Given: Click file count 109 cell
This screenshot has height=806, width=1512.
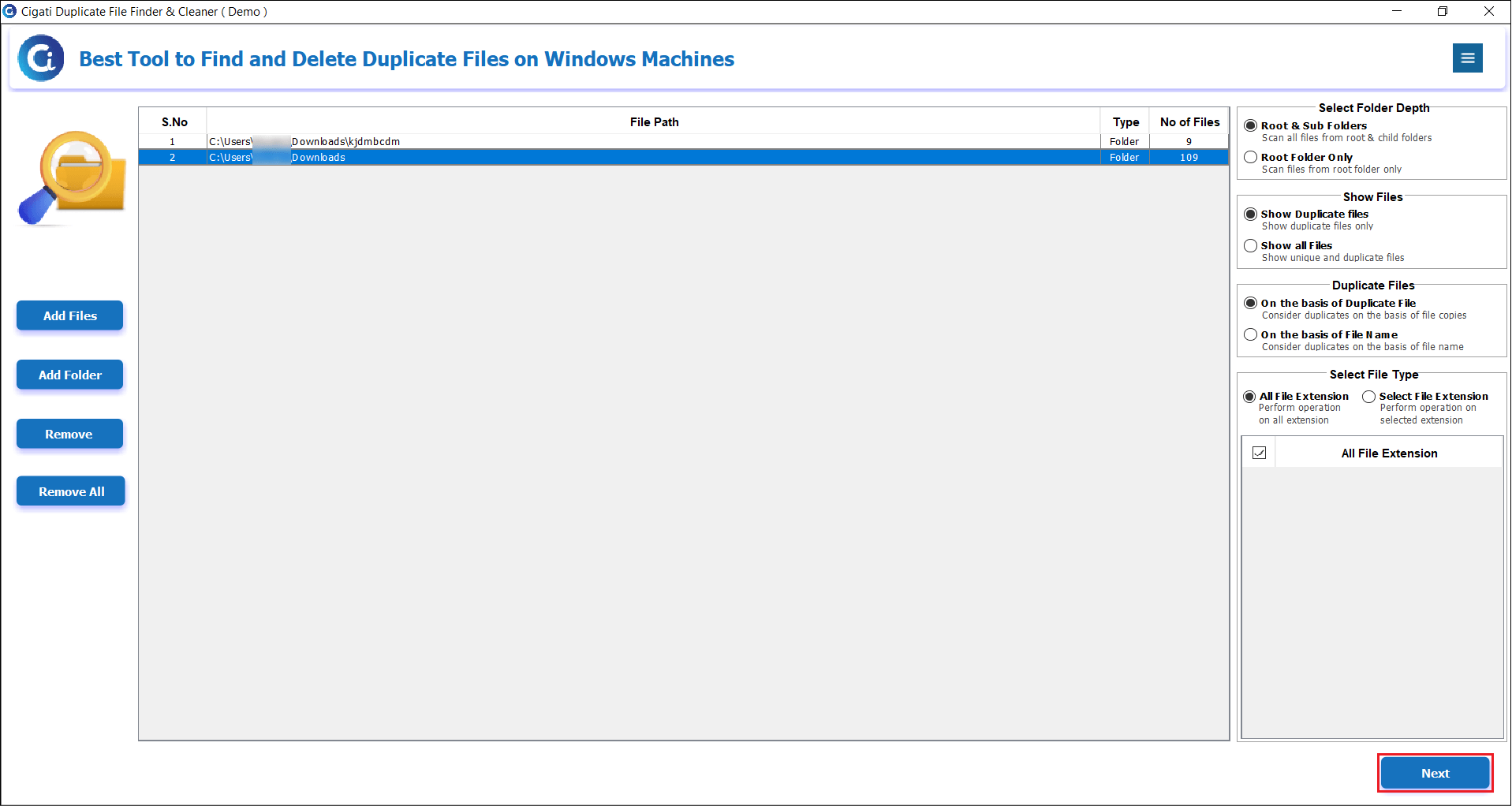Looking at the screenshot, I should [x=1189, y=157].
